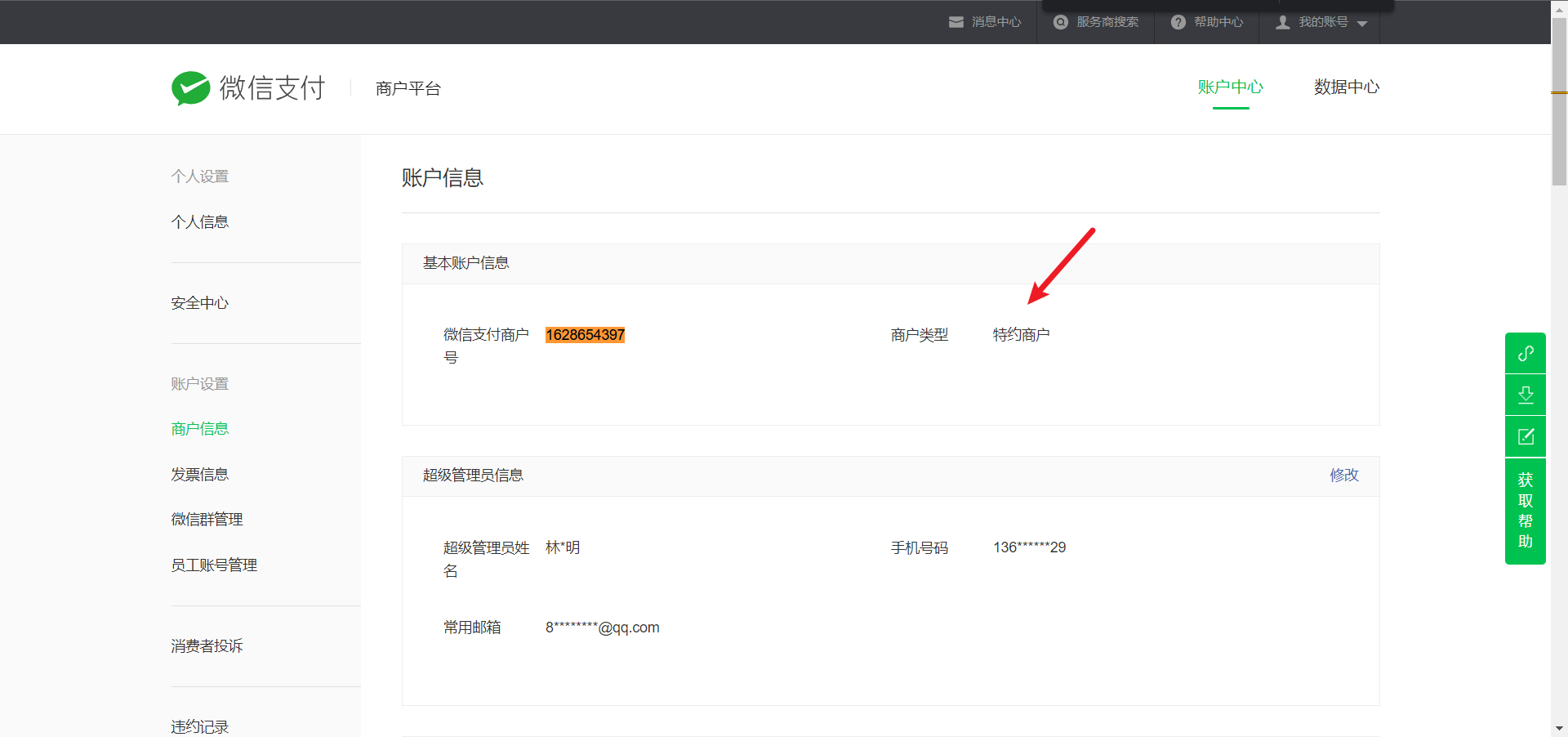
Task: Click the 服务商搜索 link
Action: (1107, 22)
